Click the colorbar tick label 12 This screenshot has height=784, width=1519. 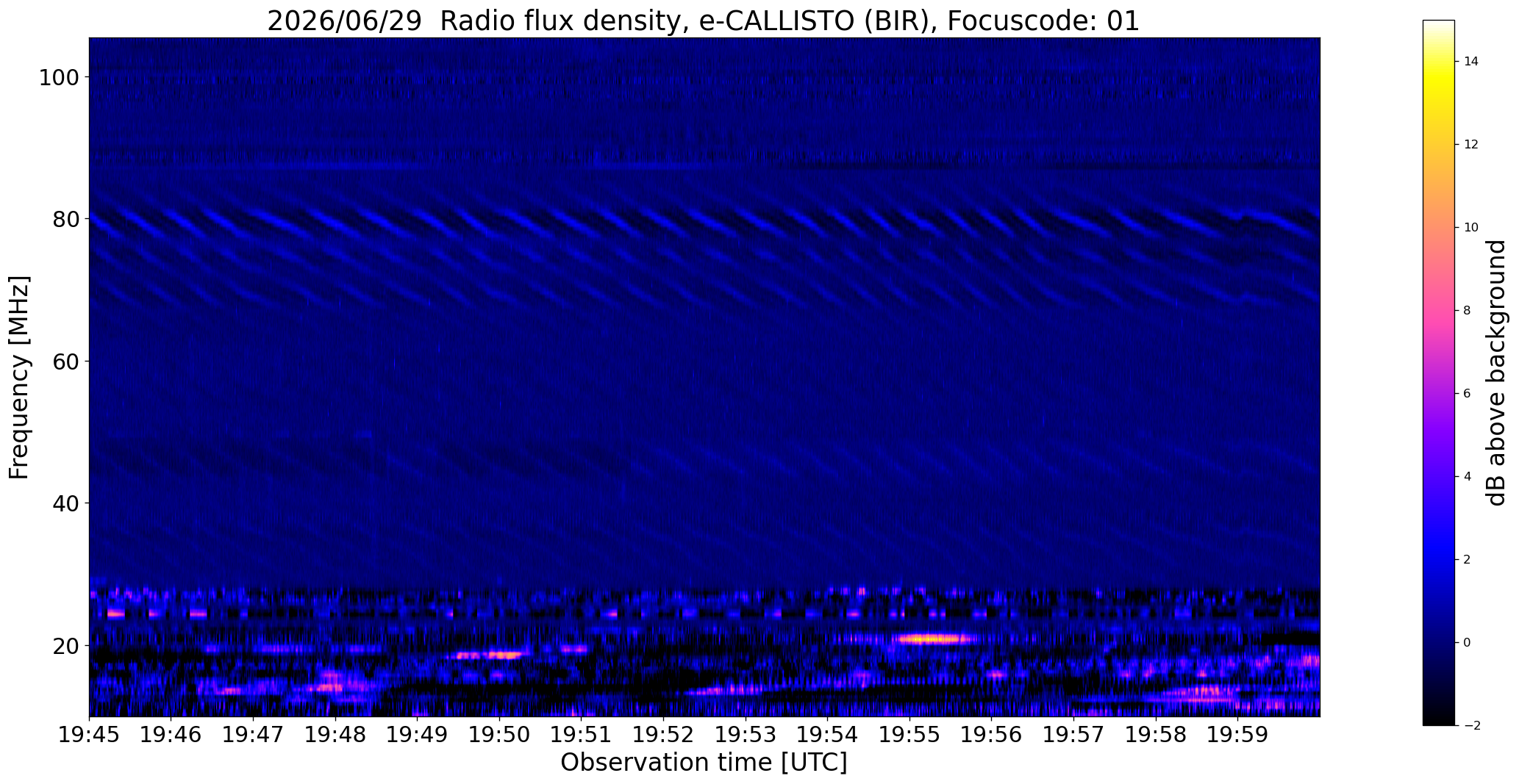[x=1471, y=145]
